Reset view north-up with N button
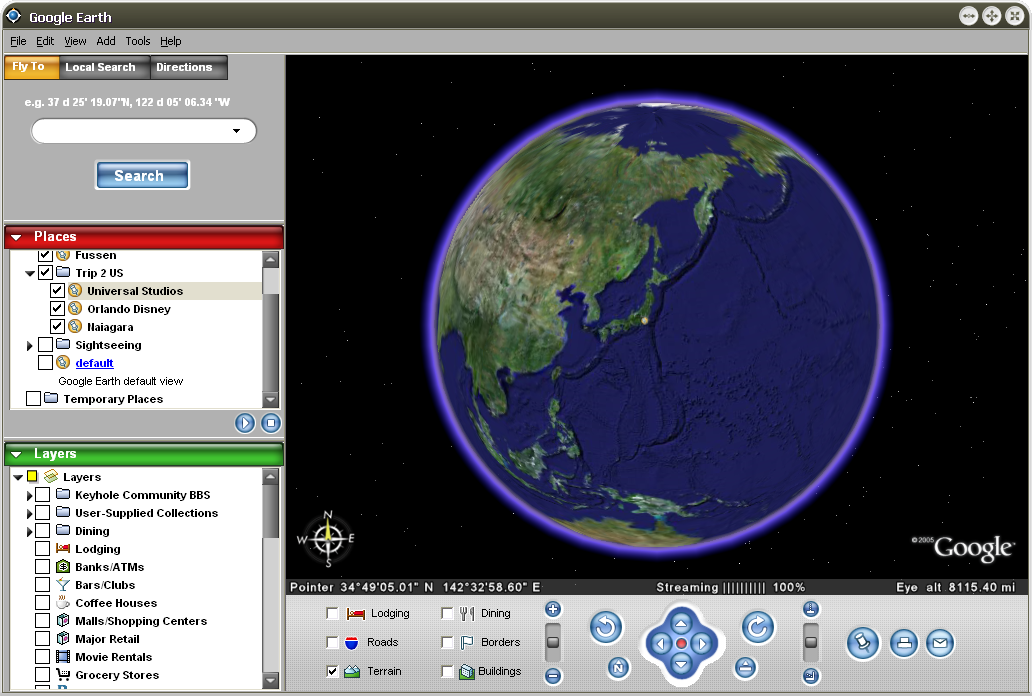Screen dimensions: 1032x696 tap(618, 668)
